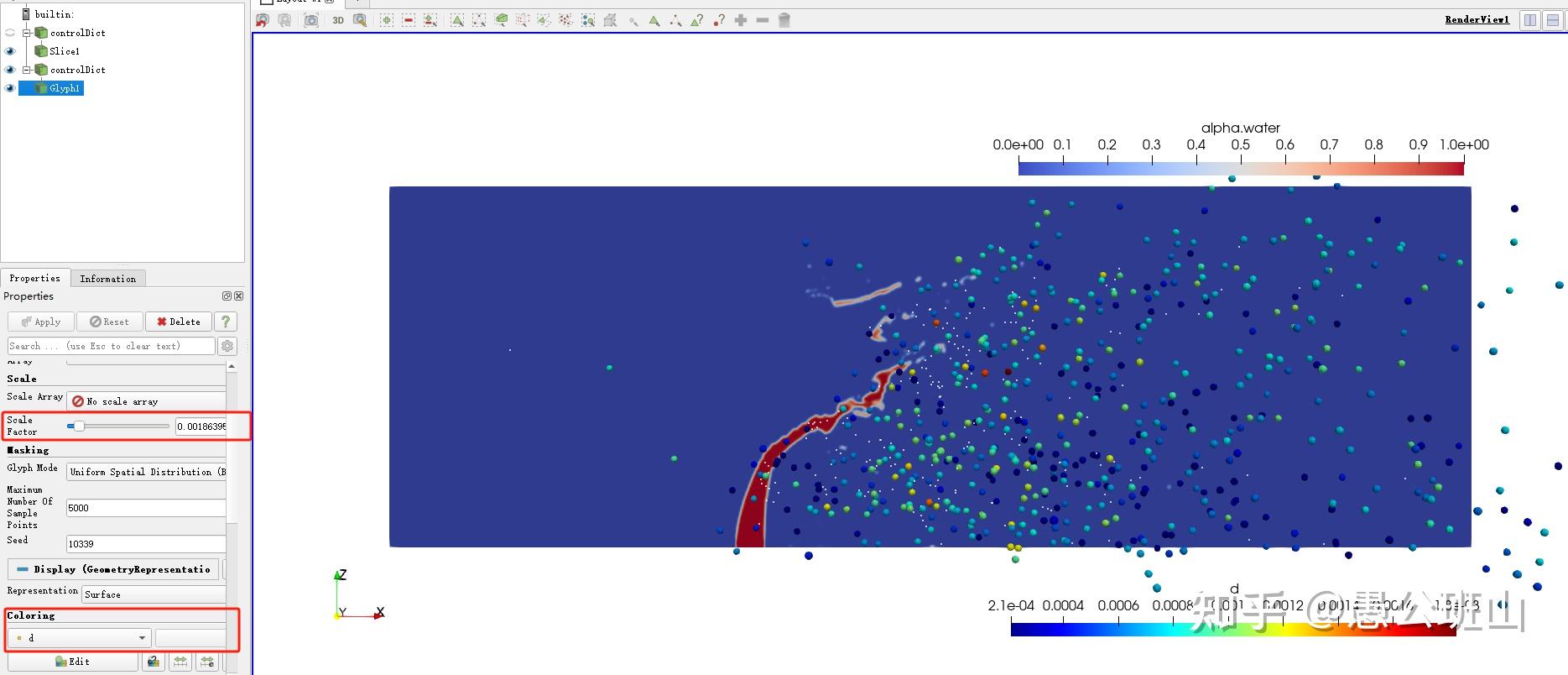Switch to the Information tab
Screen dimensions: 1568x675
click(x=108, y=279)
